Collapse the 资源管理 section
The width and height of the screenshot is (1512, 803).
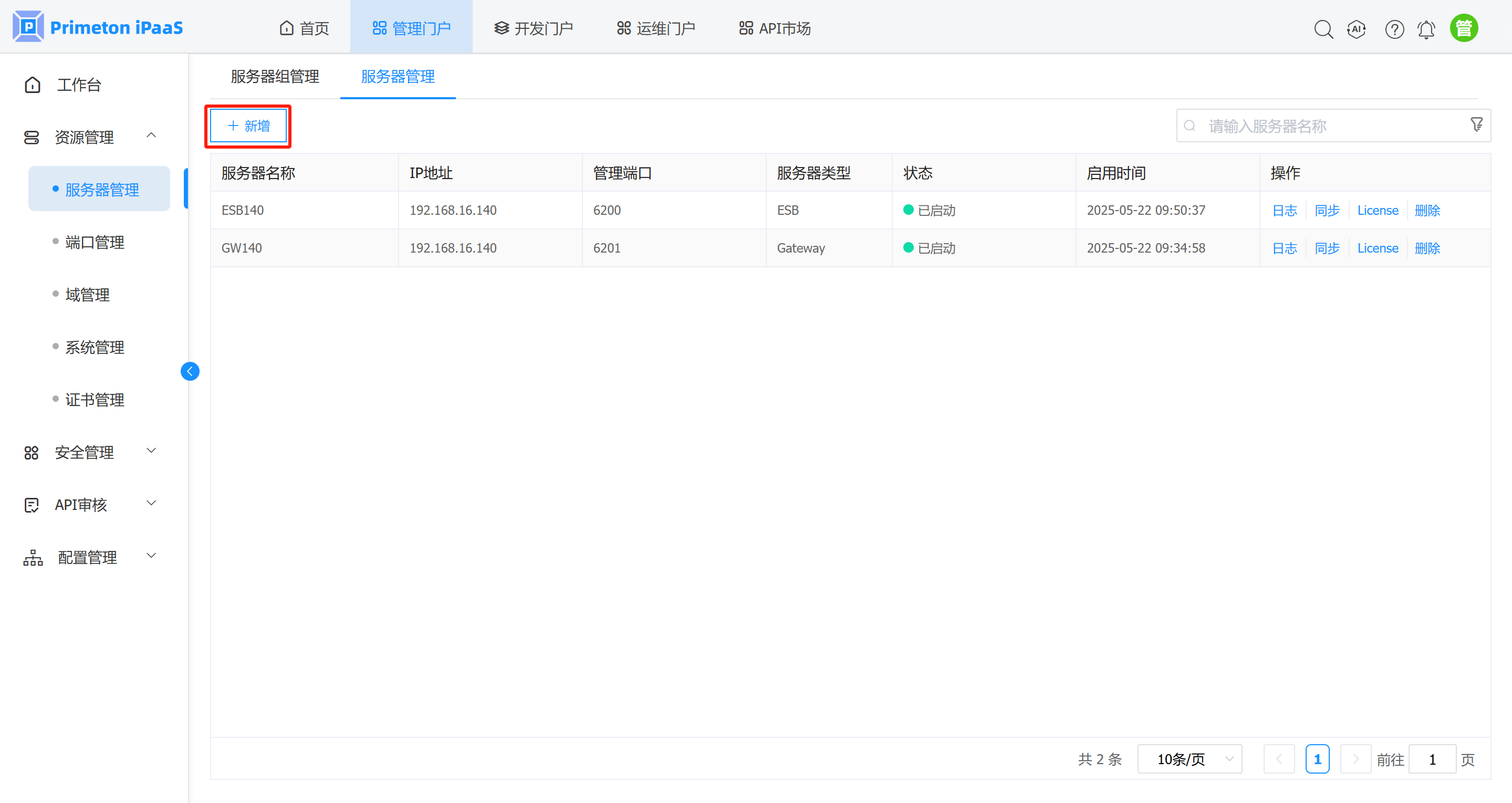151,135
